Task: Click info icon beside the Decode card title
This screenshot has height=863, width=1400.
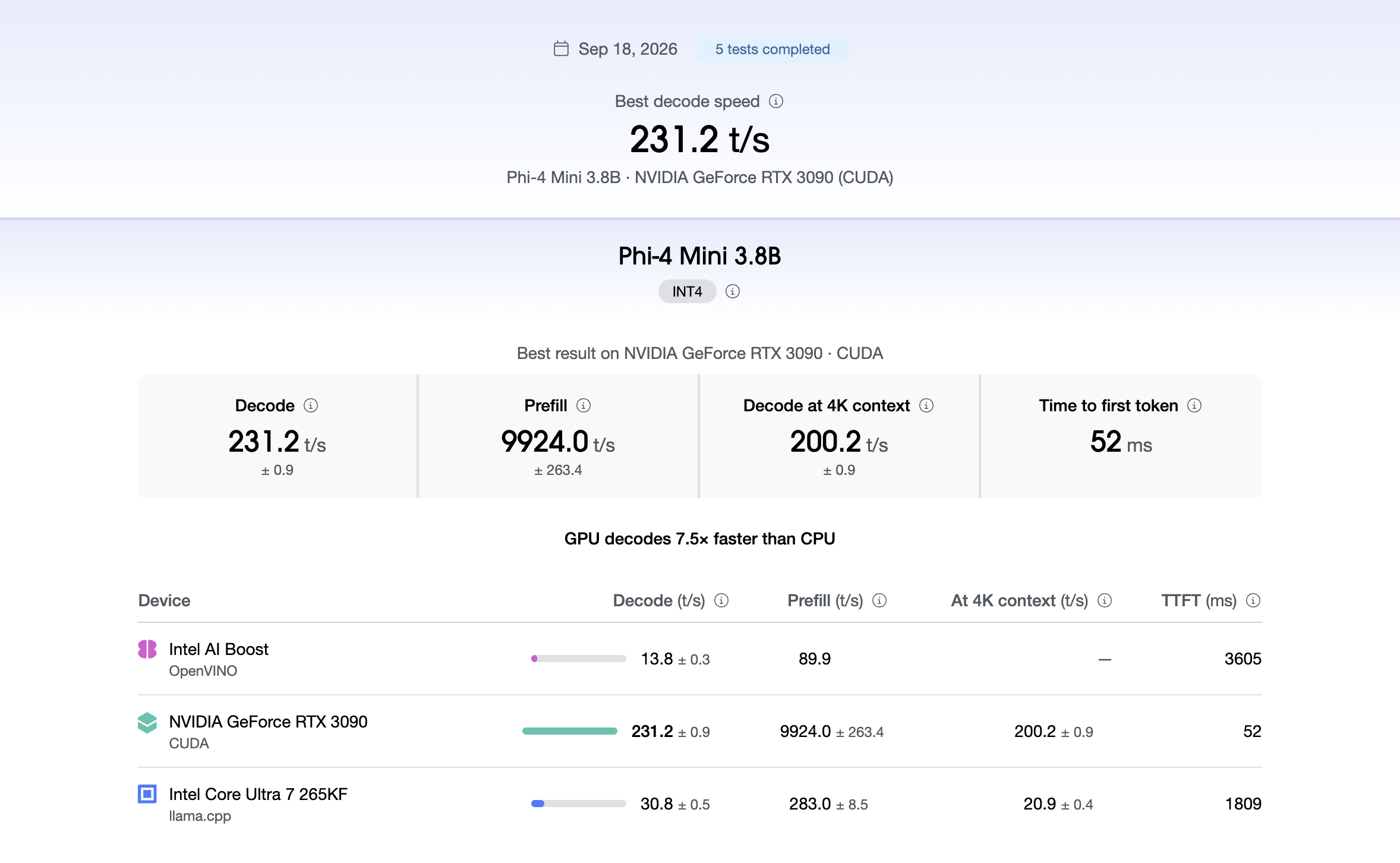Action: click(x=311, y=405)
